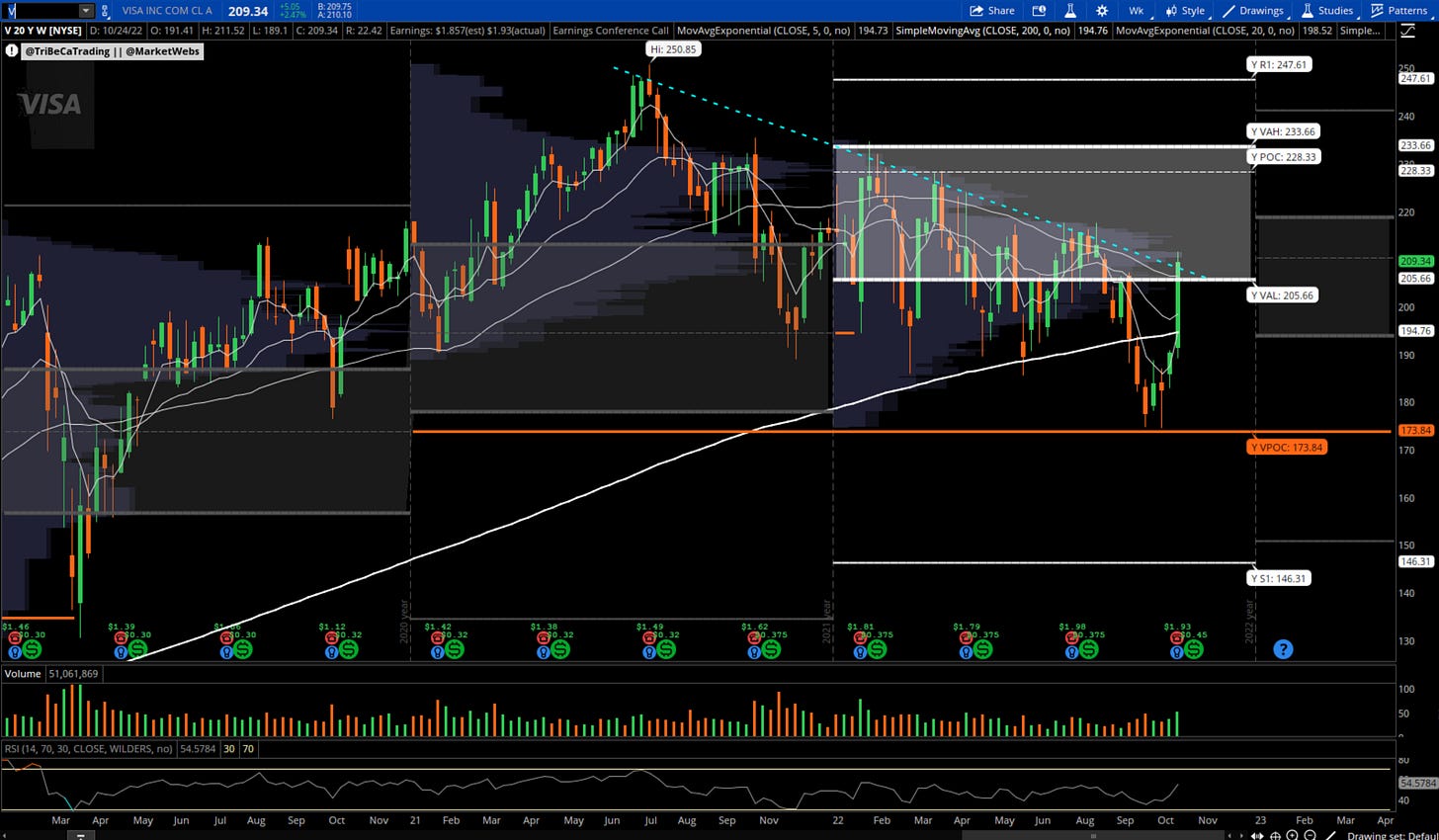Open the Wk timeframe dropdown
The width and height of the screenshot is (1439, 840).
1137,11
